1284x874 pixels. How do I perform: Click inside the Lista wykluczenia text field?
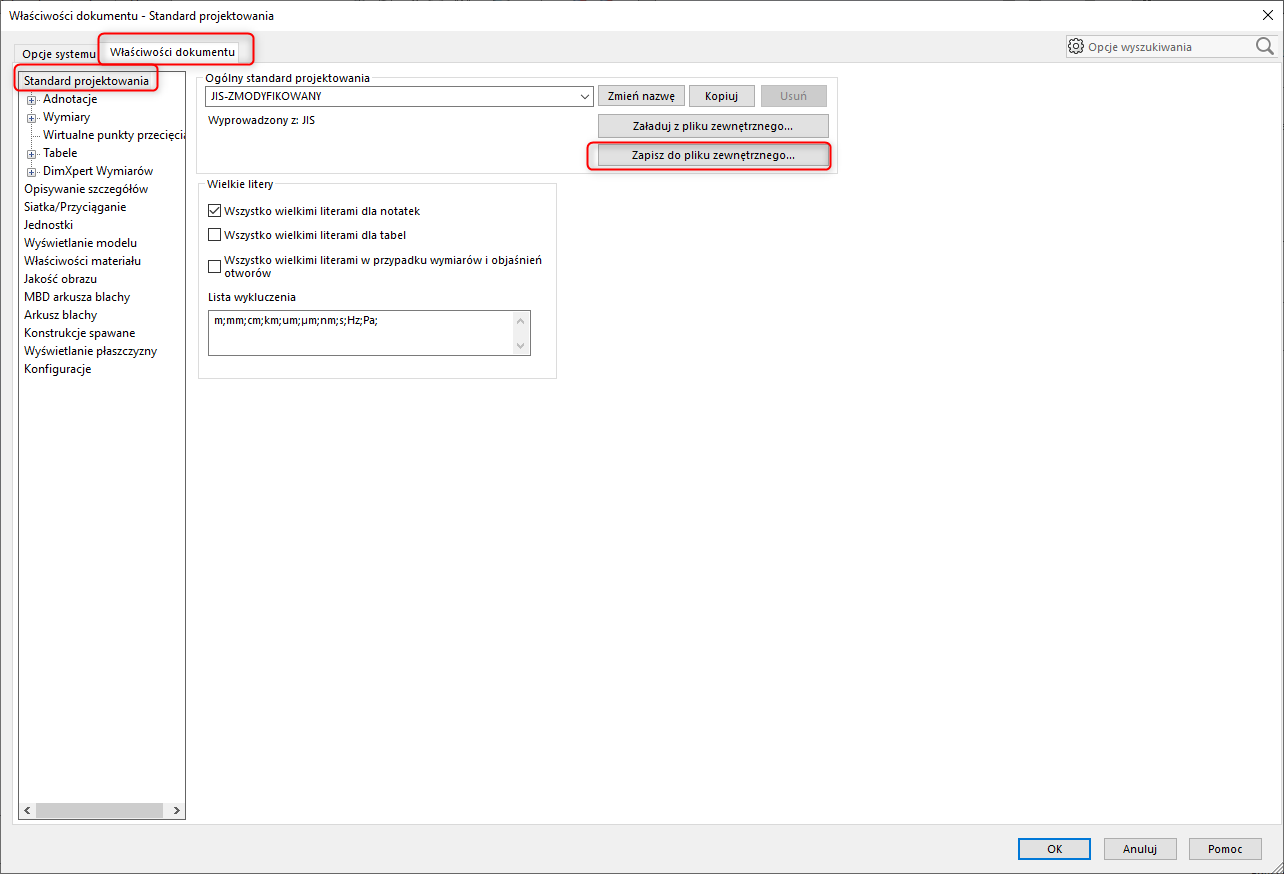pos(360,333)
